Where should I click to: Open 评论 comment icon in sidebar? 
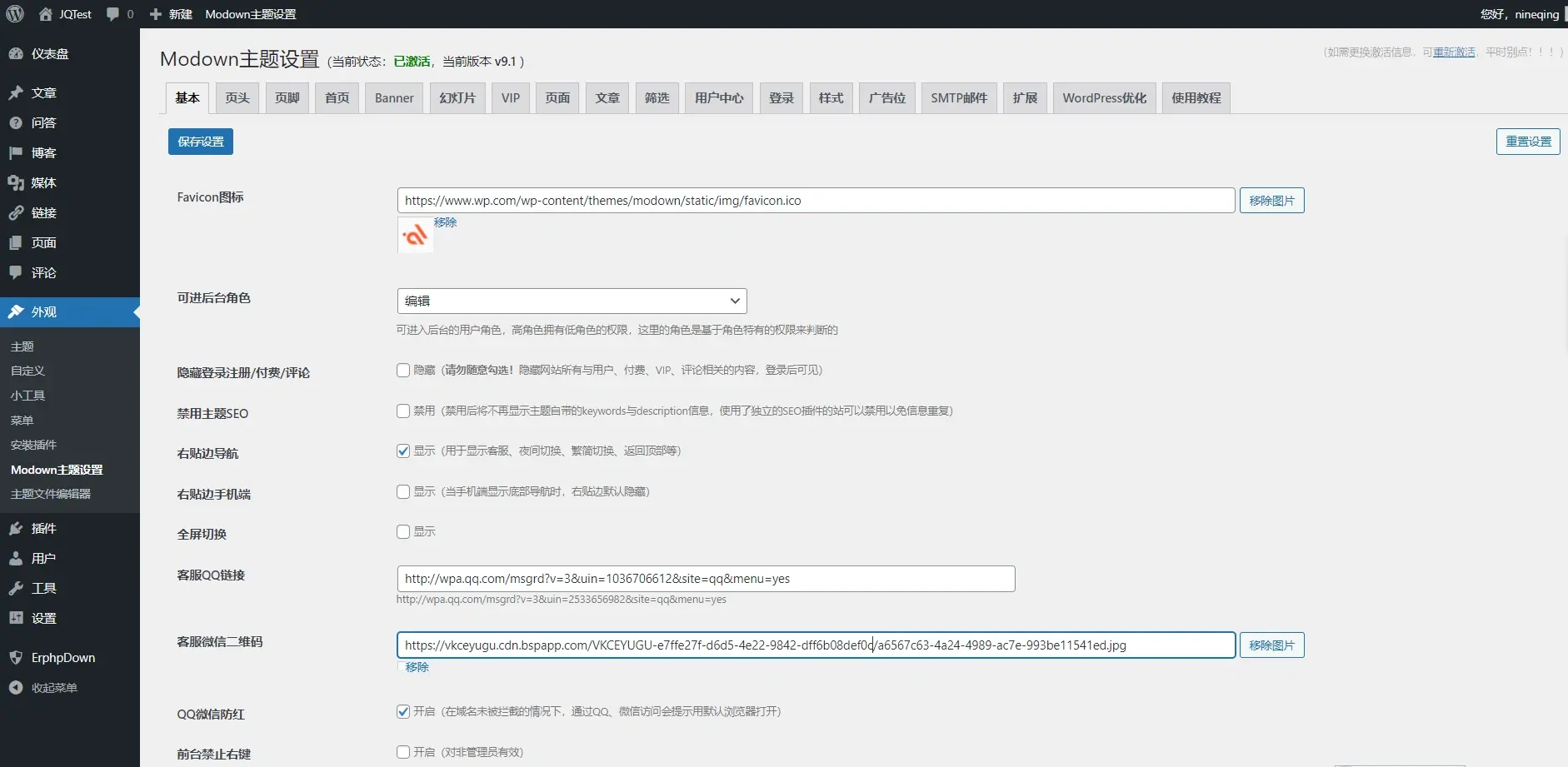[x=16, y=272]
